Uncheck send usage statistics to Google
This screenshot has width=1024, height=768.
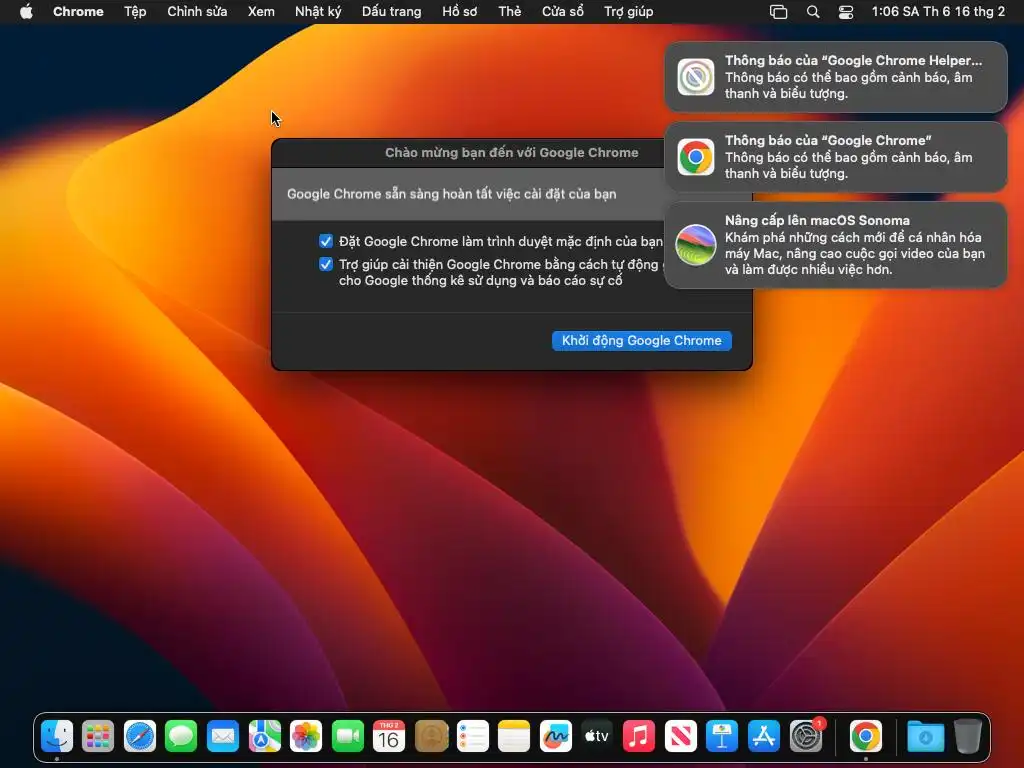point(326,264)
